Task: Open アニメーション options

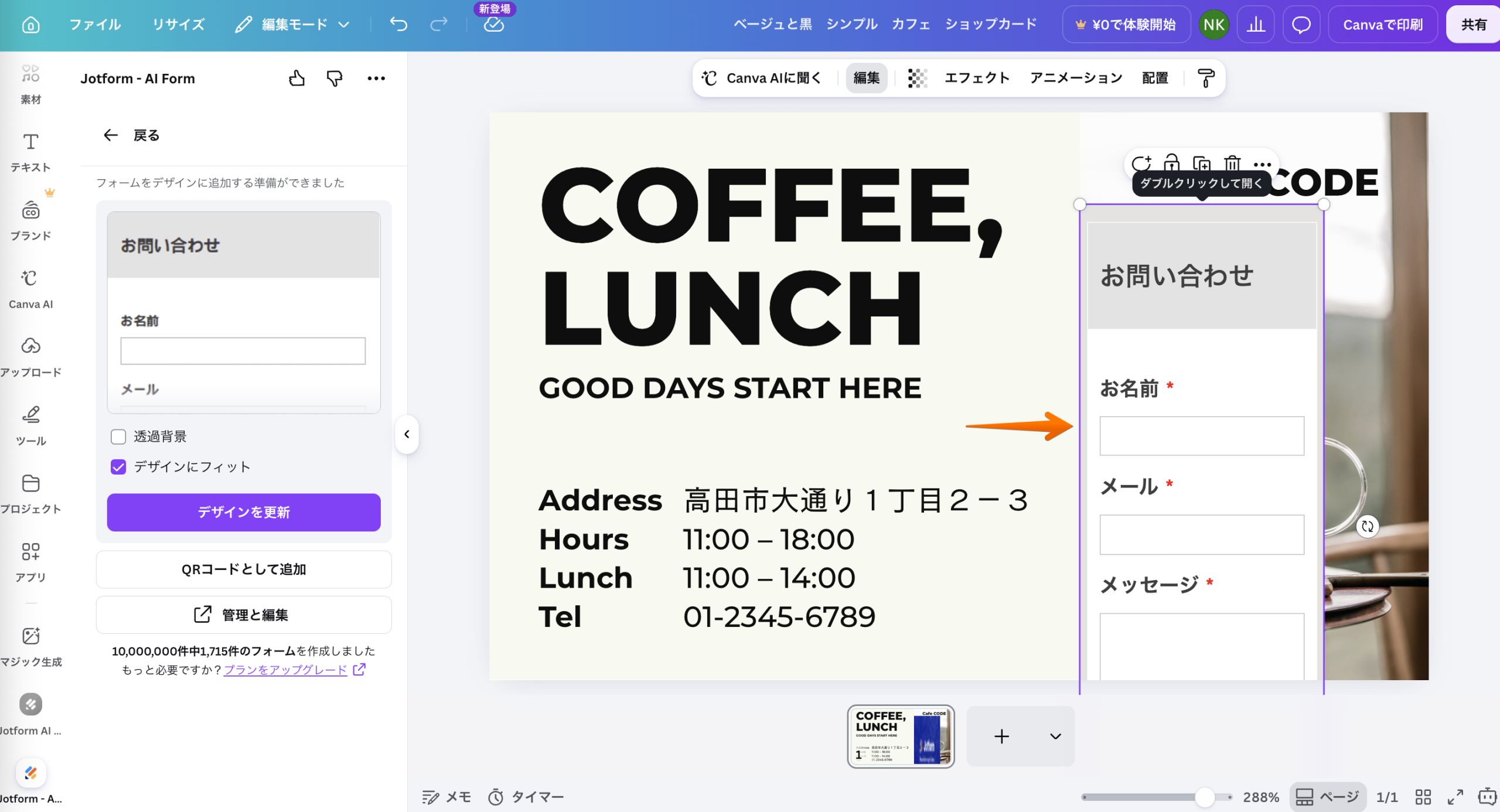Action: pos(1076,78)
